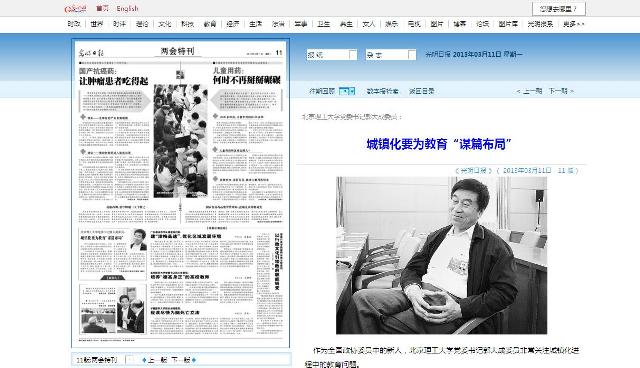Open the 教育 channel in the navigation bar
640x368 pixels.
tap(210, 24)
